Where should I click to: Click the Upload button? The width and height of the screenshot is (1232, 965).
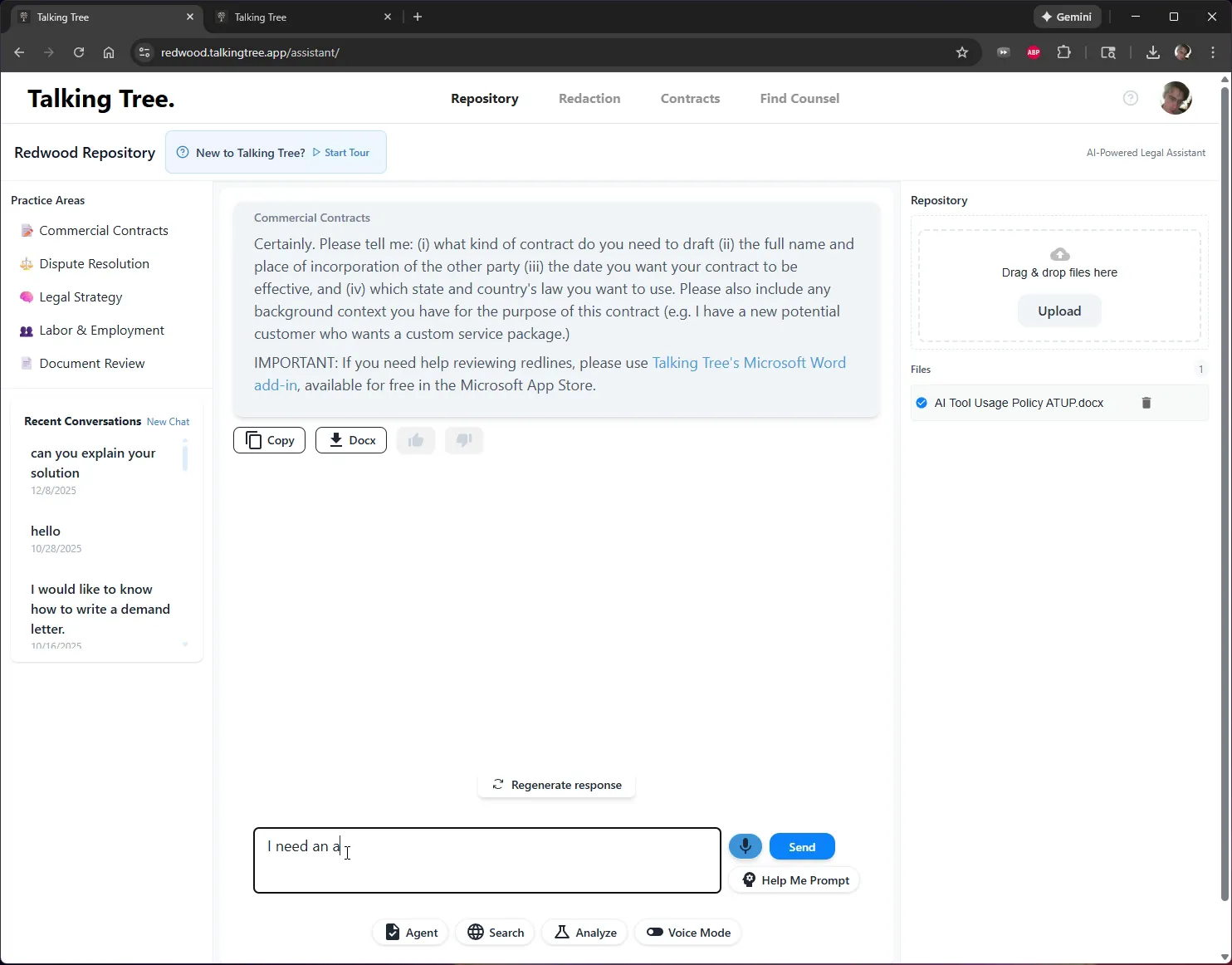pos(1059,311)
